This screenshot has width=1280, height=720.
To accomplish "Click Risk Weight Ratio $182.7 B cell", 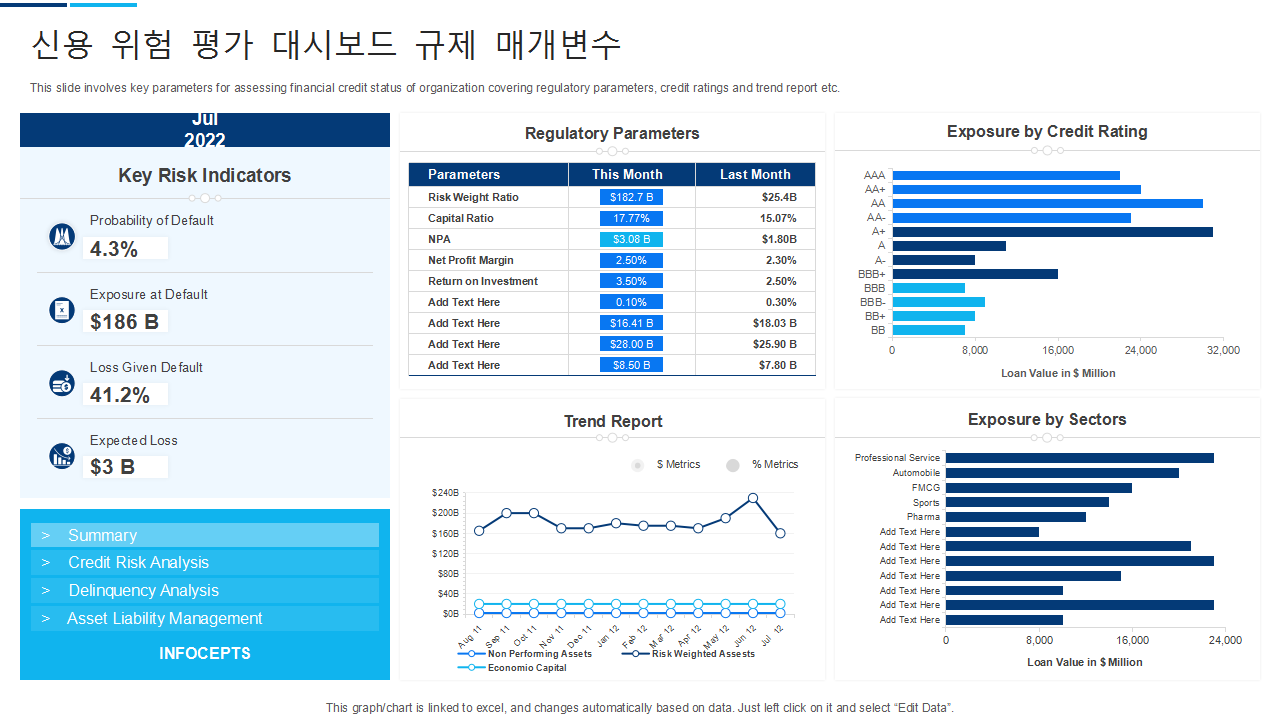I will pyautogui.click(x=631, y=197).
